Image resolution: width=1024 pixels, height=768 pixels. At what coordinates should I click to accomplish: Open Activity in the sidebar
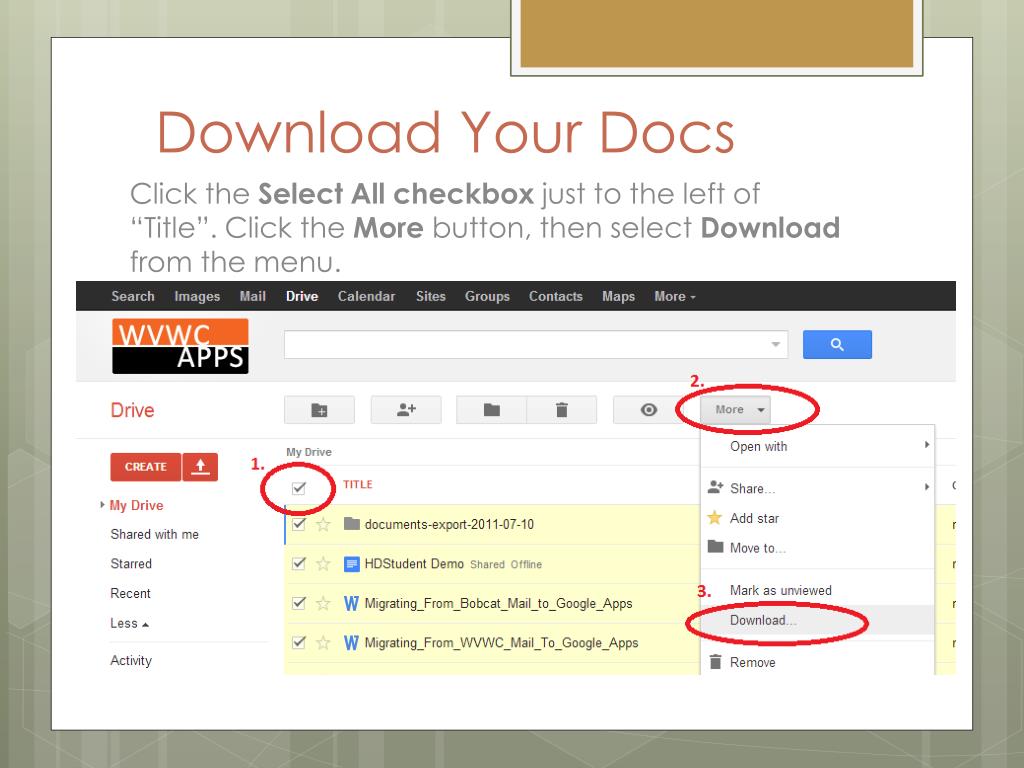(x=131, y=661)
